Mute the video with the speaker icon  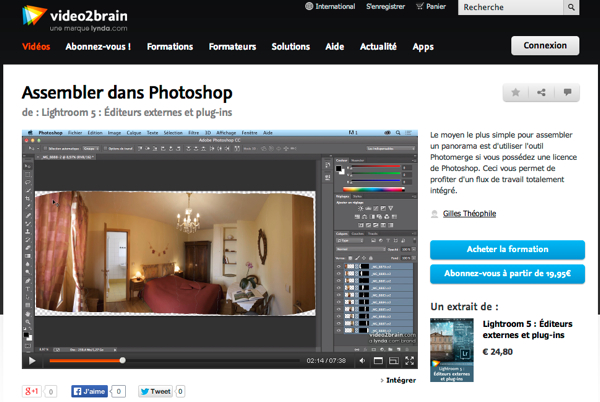coord(362,360)
